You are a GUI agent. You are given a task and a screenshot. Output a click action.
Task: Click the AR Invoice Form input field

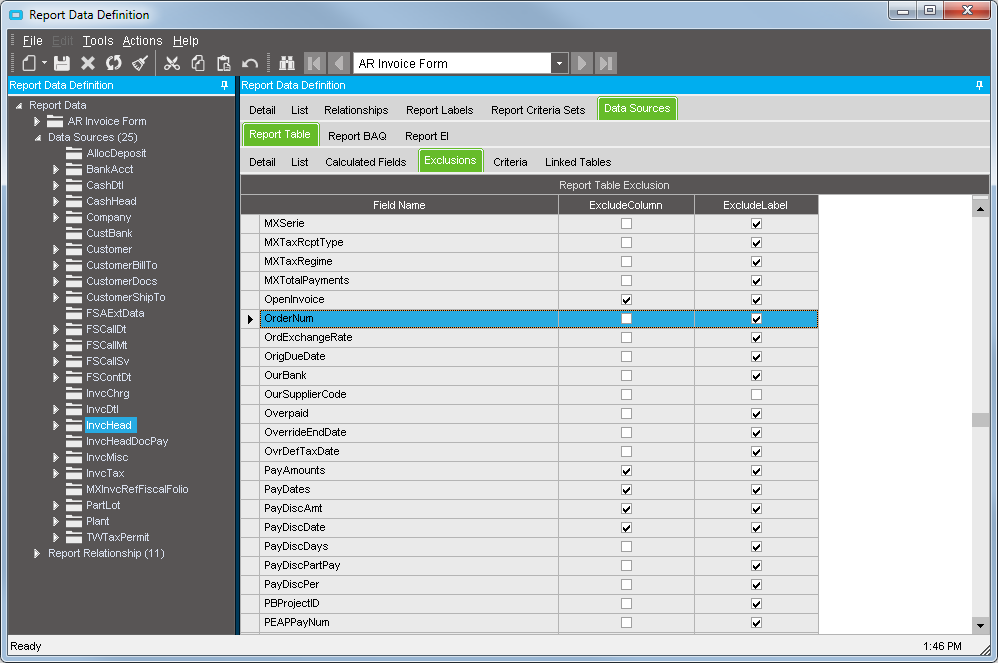[x=452, y=63]
